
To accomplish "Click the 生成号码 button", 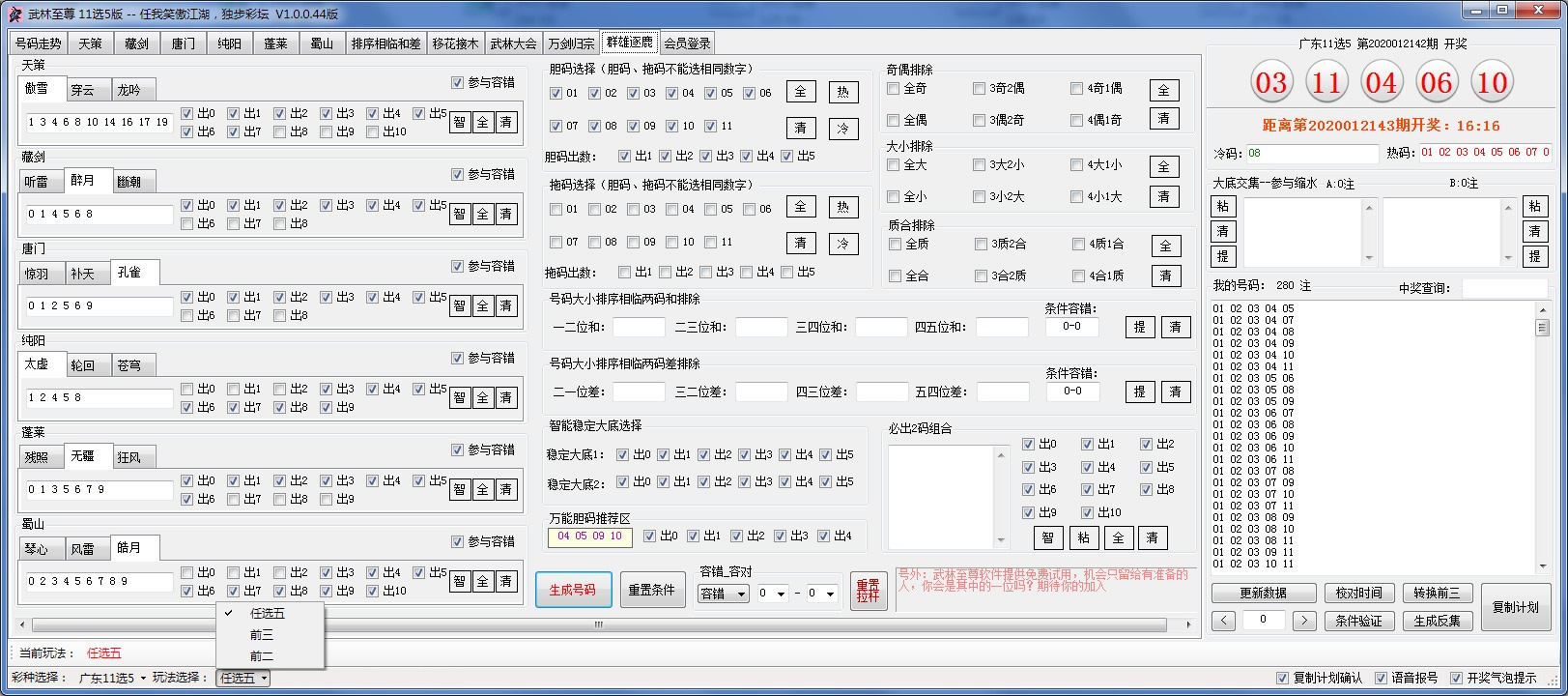I will point(572,590).
